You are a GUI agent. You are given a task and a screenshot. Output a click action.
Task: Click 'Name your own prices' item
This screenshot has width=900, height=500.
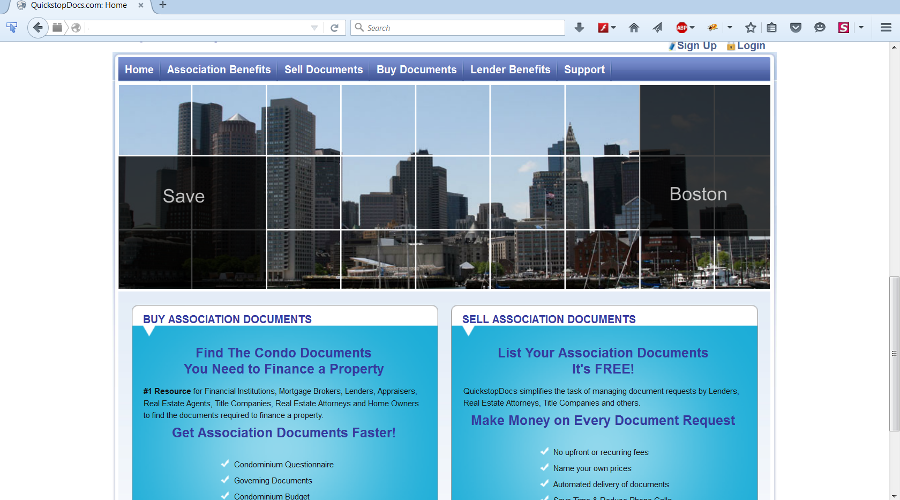tap(592, 468)
